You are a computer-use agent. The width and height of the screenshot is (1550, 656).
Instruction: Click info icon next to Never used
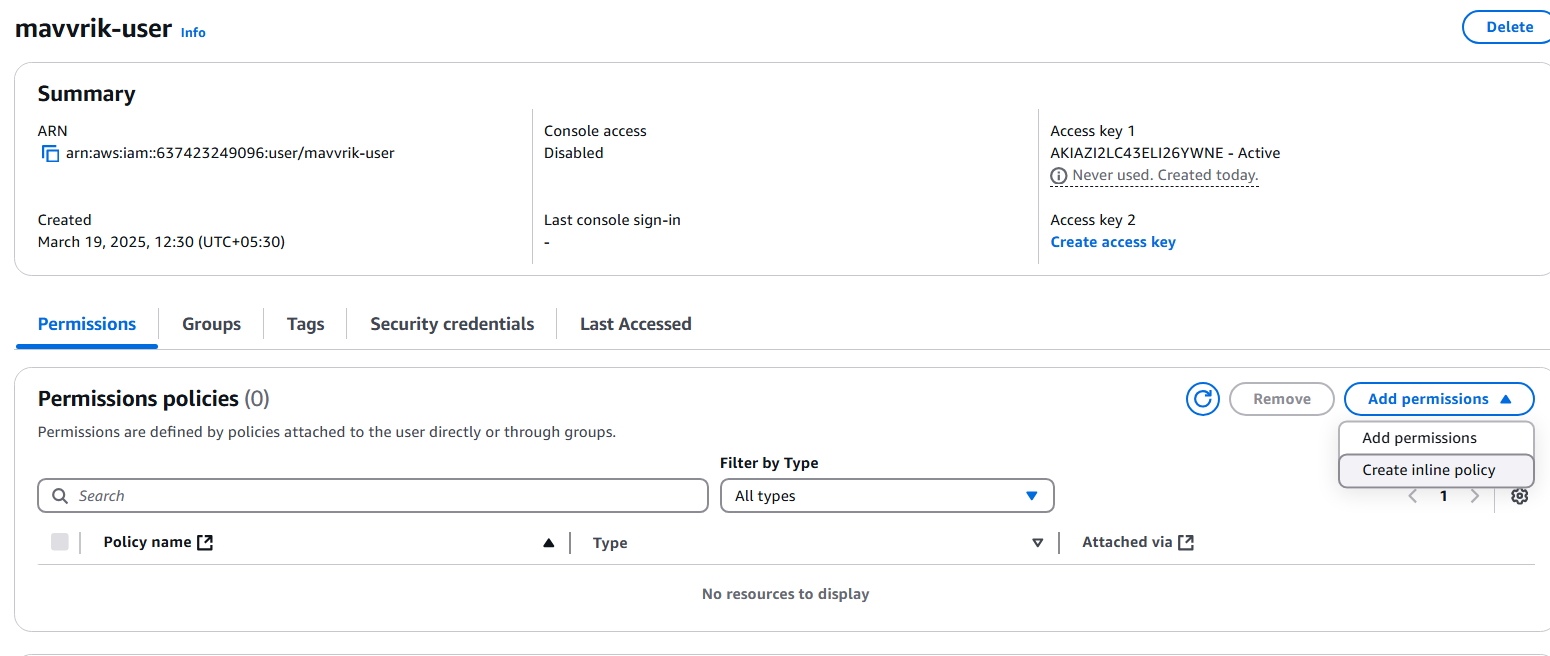1058,176
